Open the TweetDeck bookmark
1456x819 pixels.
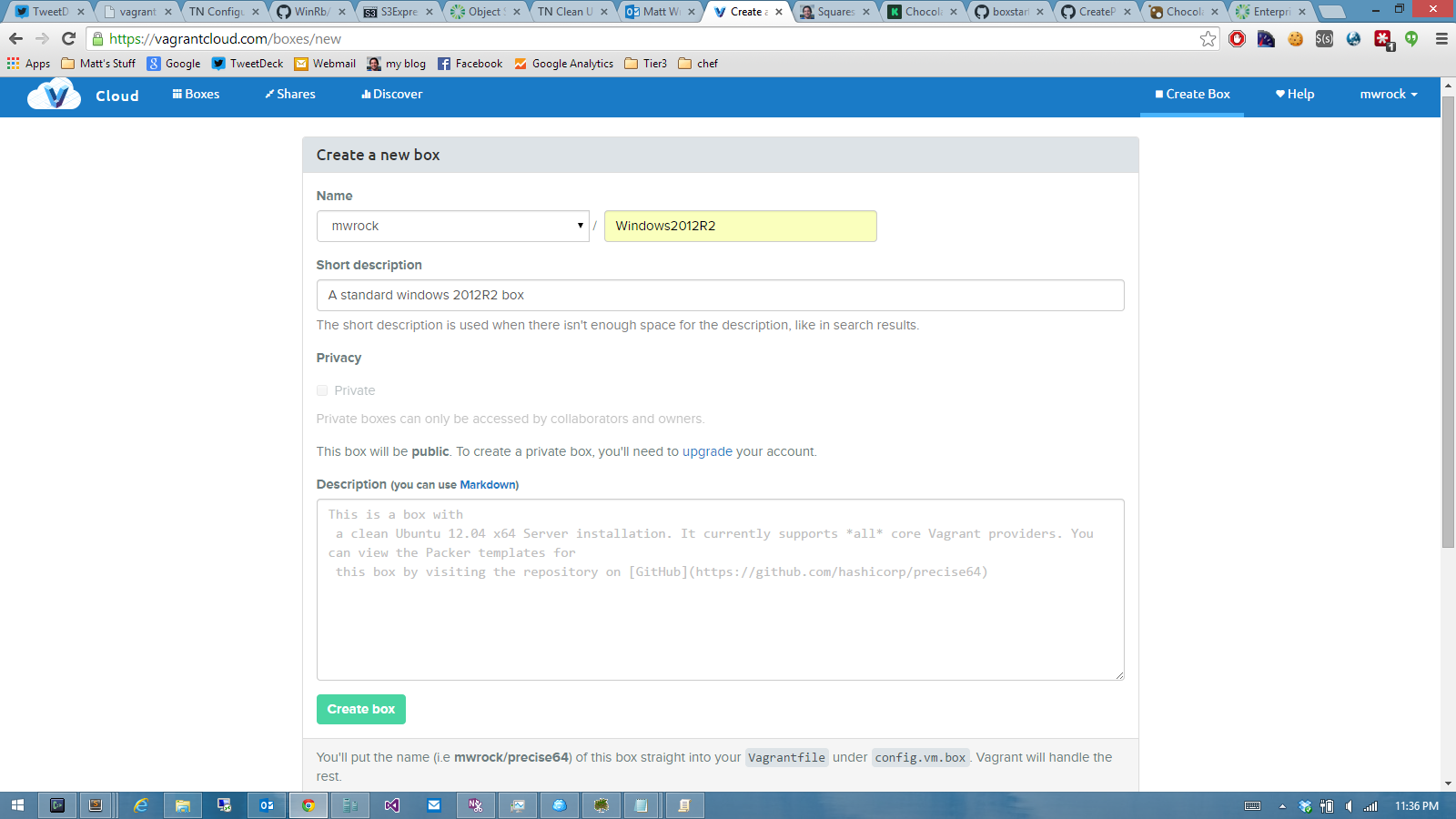point(248,64)
